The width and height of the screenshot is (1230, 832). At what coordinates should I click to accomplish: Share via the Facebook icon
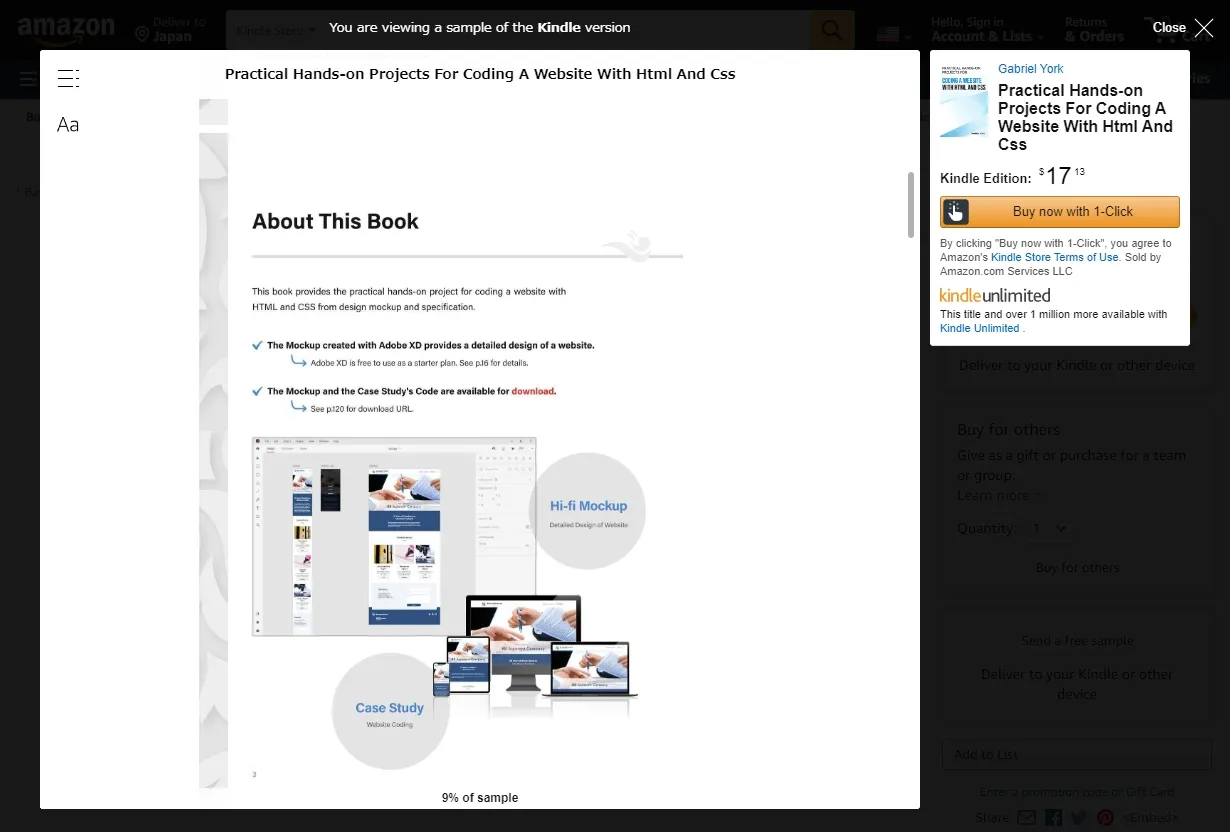[x=1053, y=818]
